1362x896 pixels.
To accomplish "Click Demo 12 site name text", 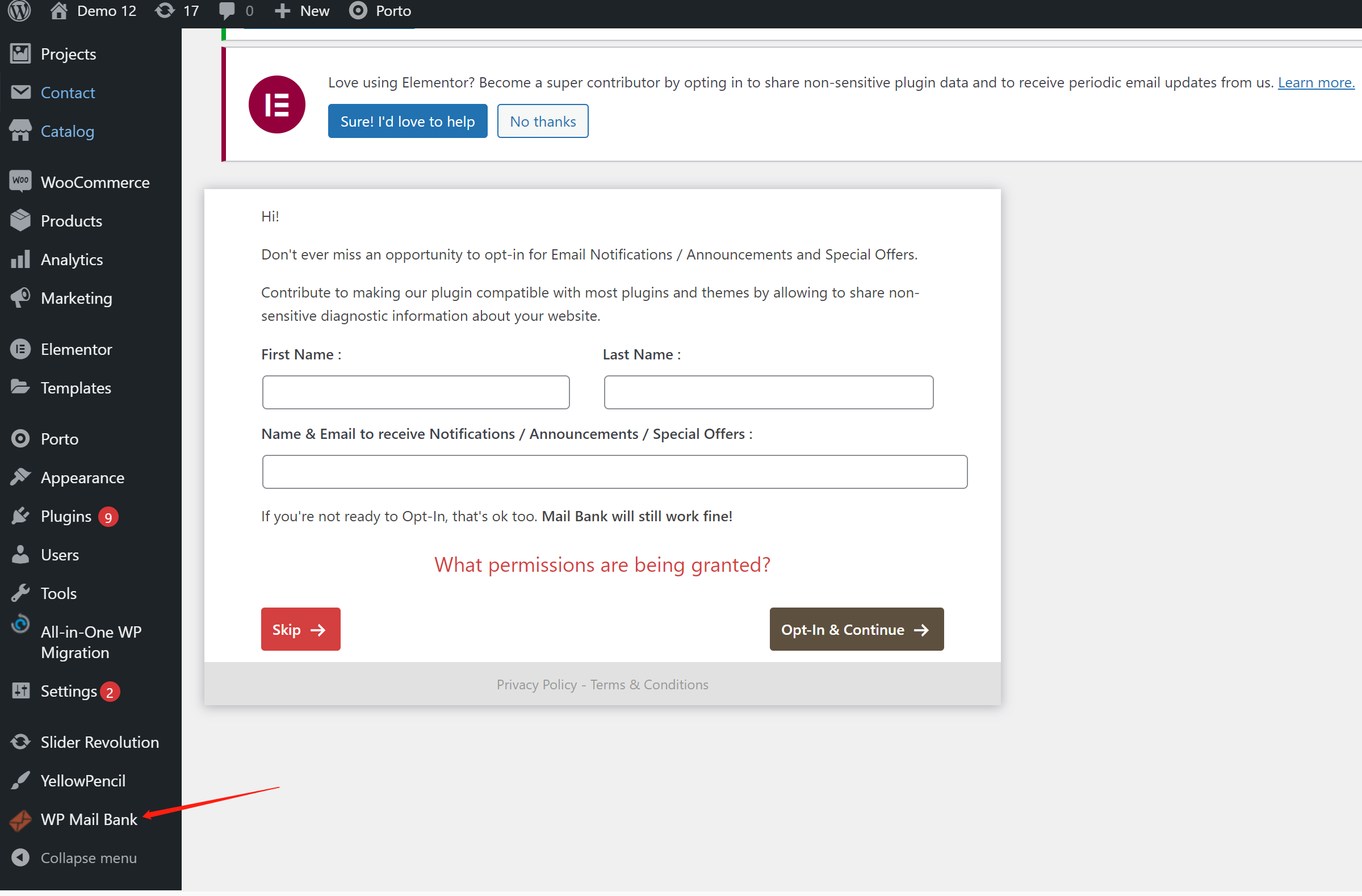I will [x=107, y=11].
